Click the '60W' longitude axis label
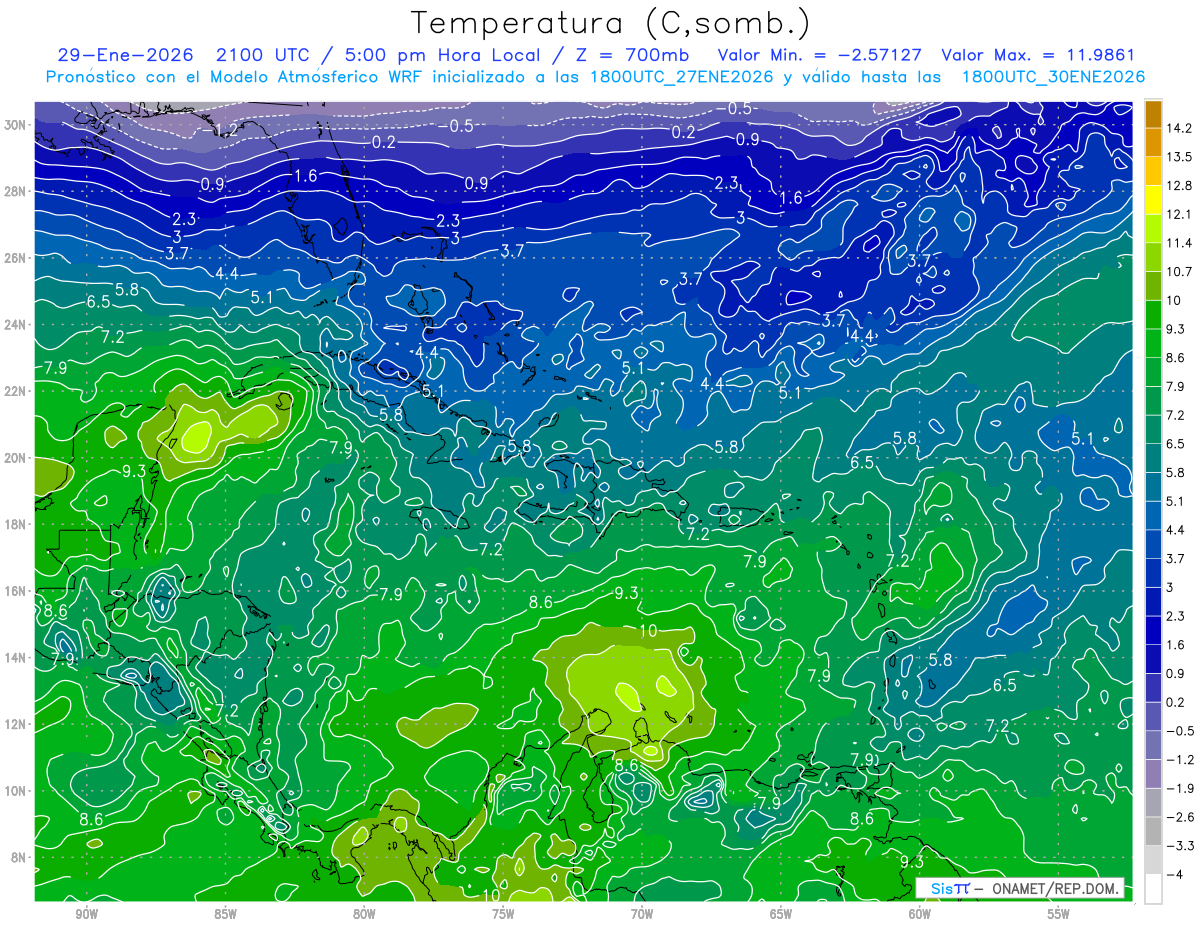 [x=920, y=914]
